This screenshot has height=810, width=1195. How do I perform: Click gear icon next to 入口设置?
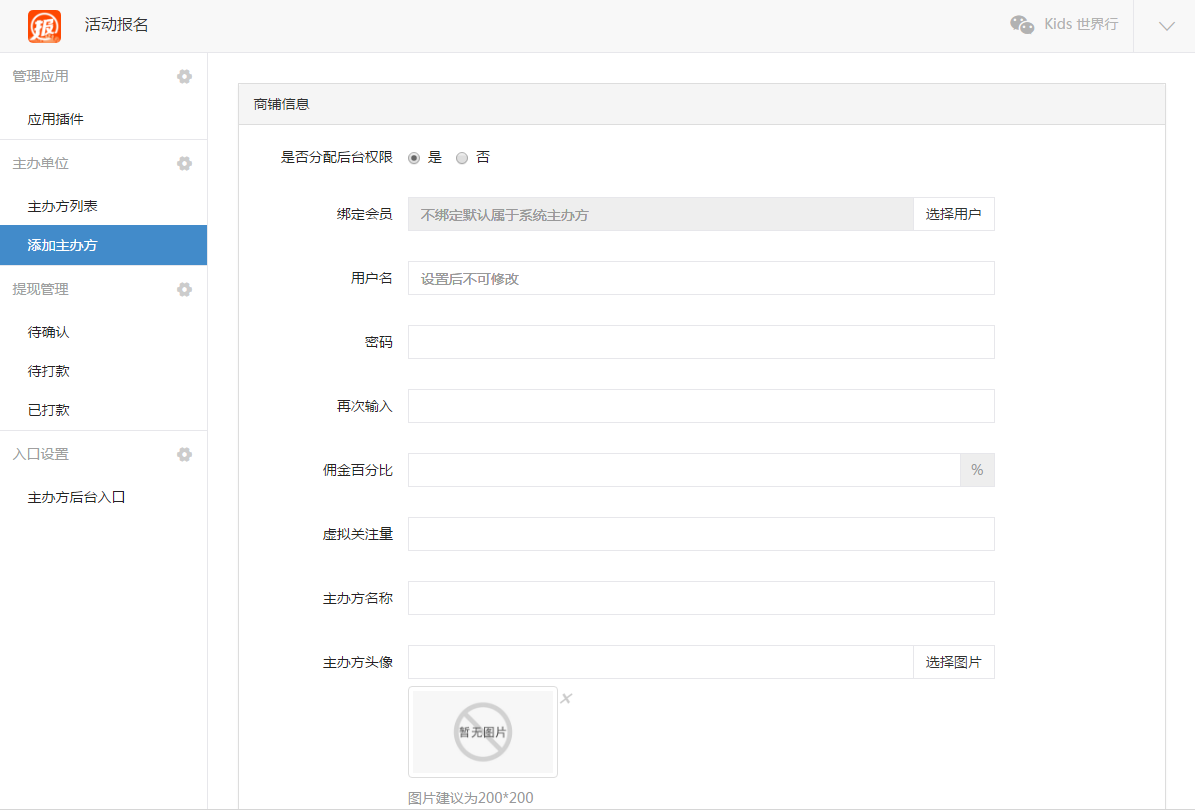point(184,454)
